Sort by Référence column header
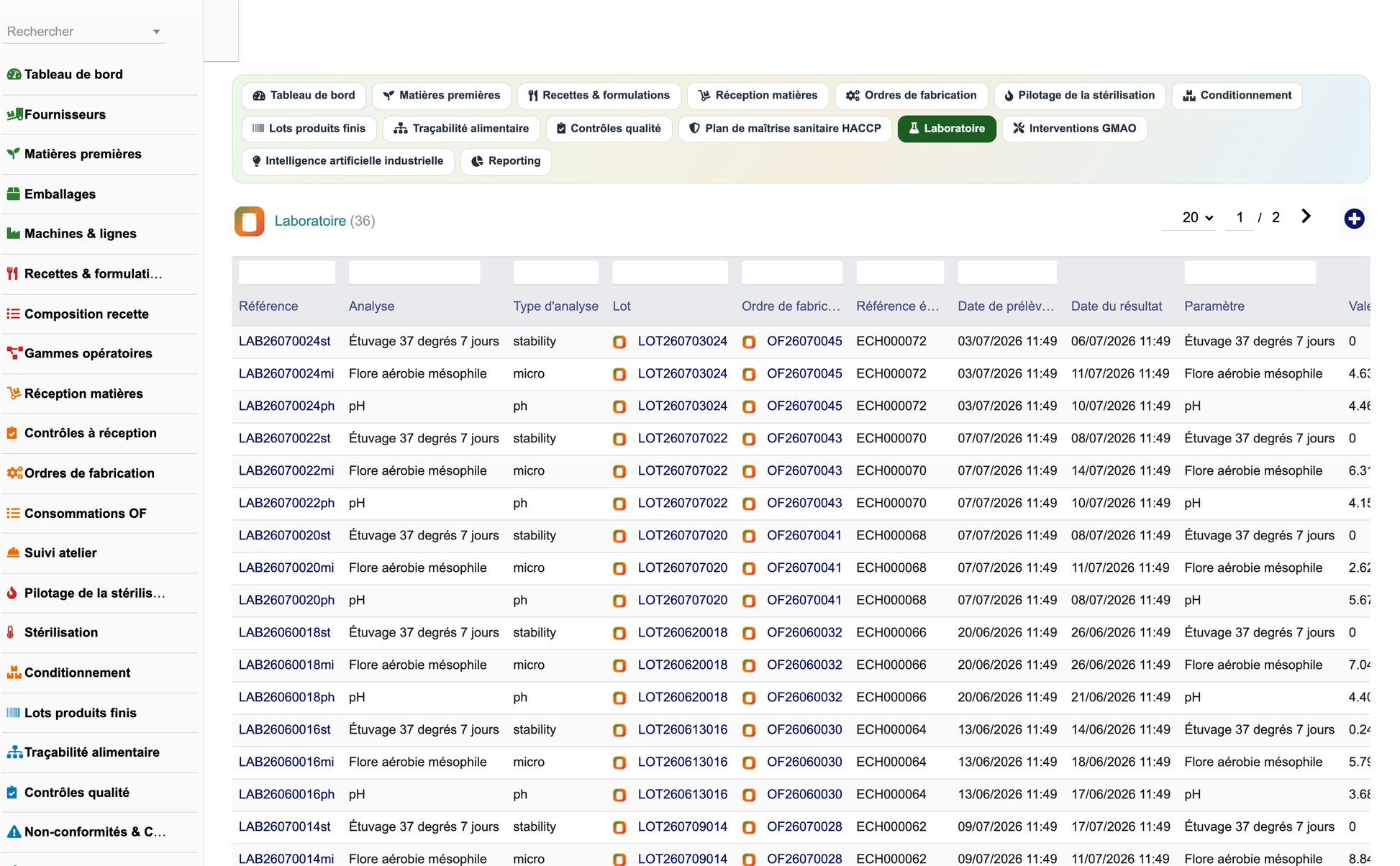 pyautogui.click(x=268, y=306)
